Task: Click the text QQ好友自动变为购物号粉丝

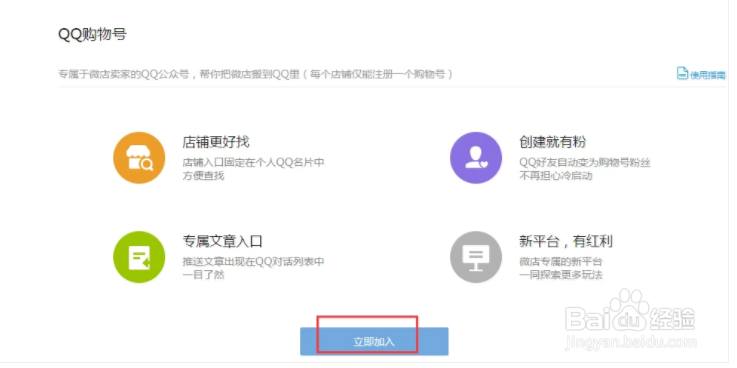Action: 584,163
